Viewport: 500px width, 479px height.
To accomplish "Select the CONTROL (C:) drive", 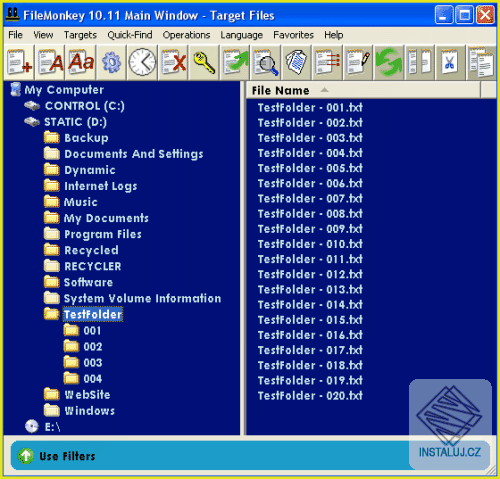I will click(x=85, y=106).
